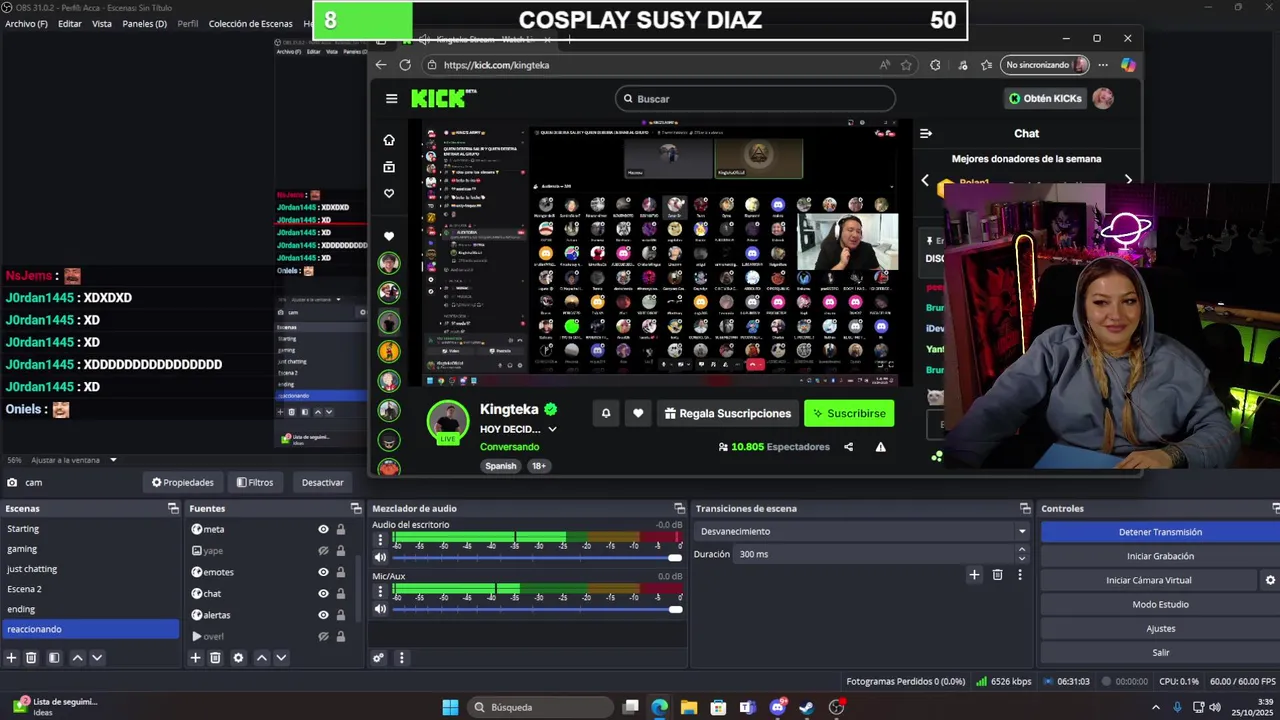
Task: Add Kick page to browser favorites star
Action: 906,65
